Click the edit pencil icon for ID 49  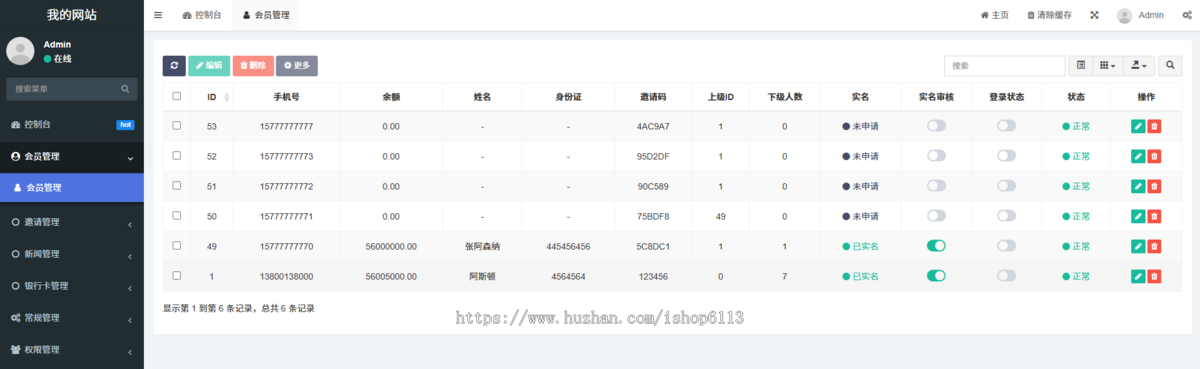[x=1138, y=246]
